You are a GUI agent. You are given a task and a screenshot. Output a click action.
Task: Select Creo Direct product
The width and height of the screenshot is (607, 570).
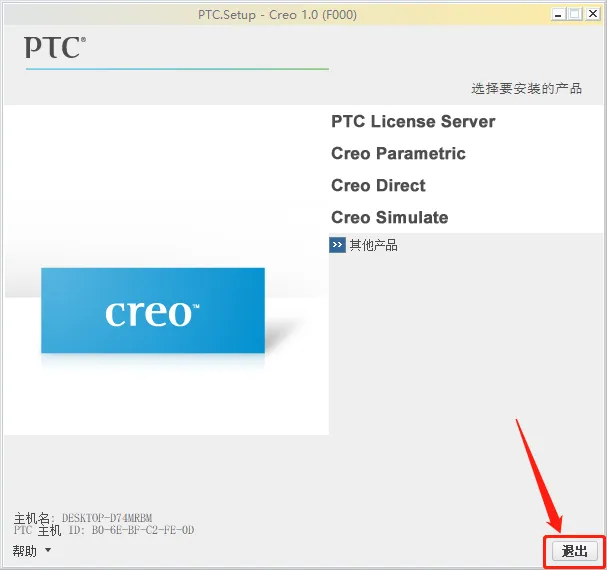pos(378,185)
